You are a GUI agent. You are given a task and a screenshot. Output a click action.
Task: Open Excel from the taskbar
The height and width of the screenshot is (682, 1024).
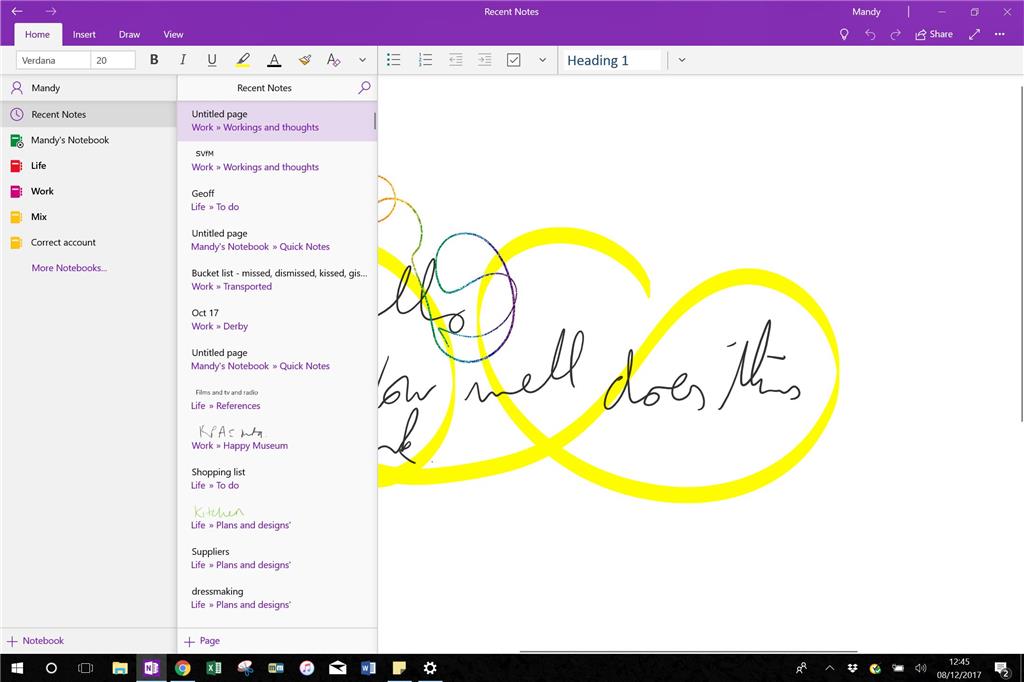214,668
